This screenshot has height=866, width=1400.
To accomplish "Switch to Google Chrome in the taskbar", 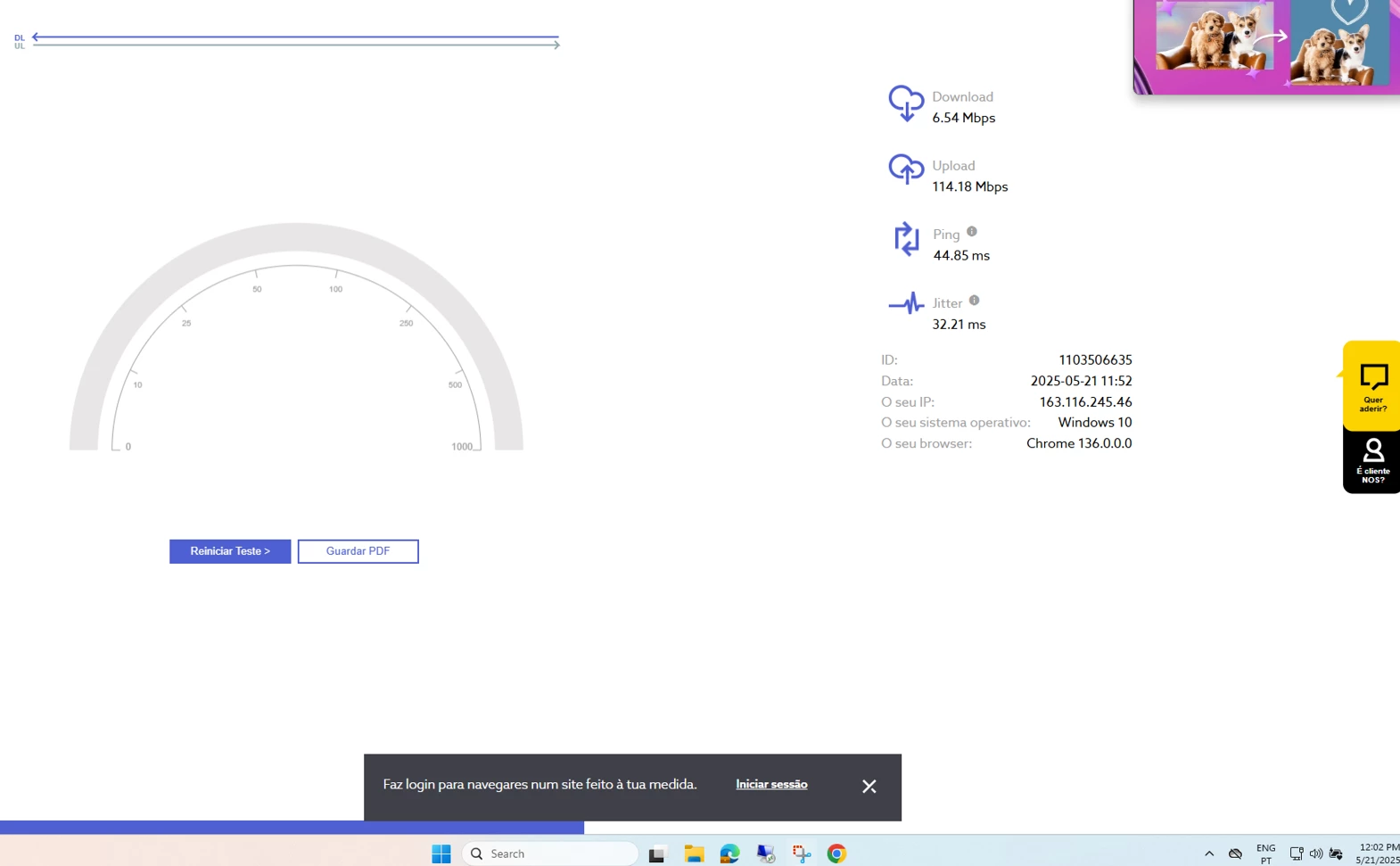I will 836,854.
